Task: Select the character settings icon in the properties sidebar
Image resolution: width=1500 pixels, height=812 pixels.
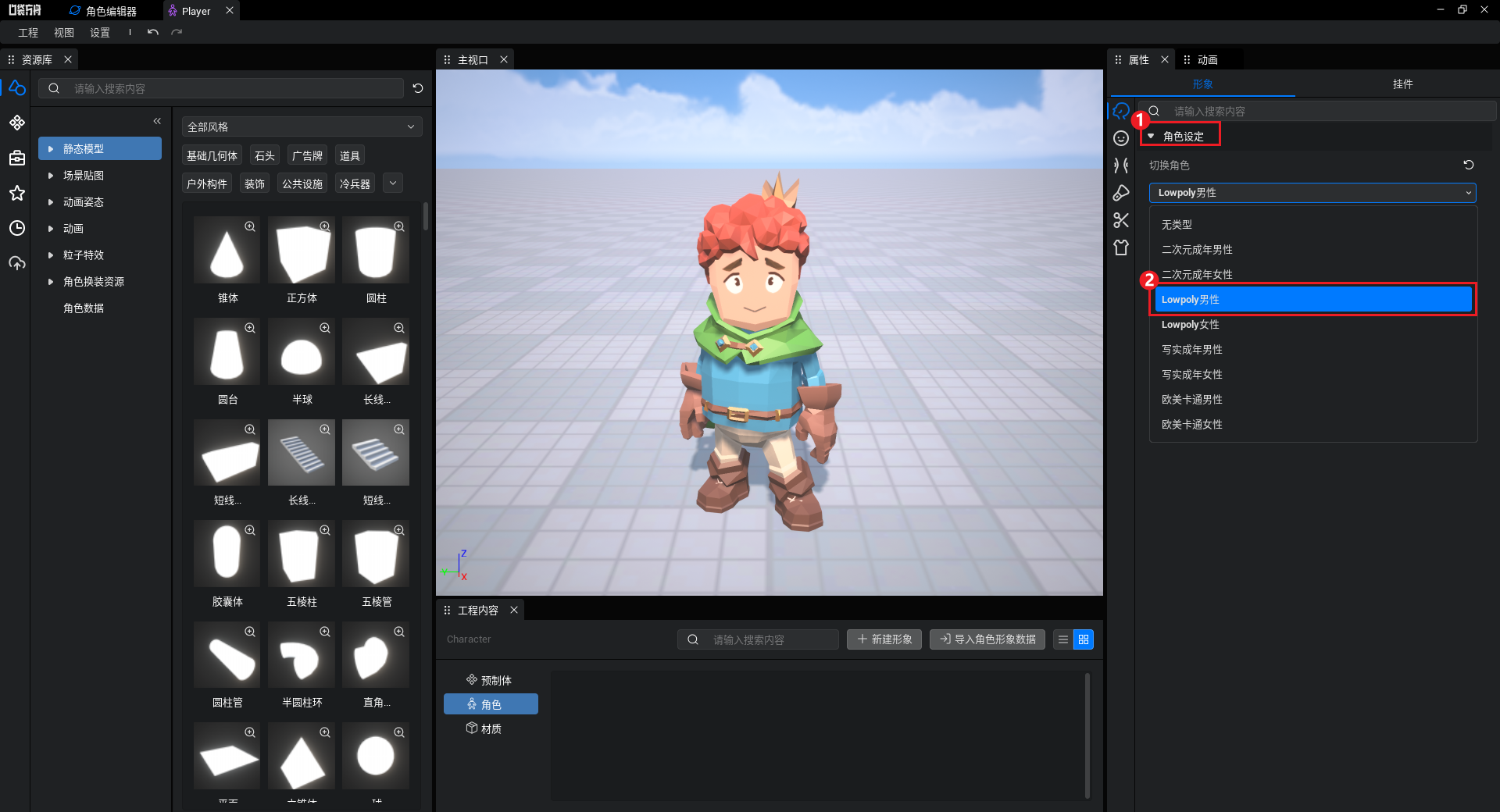Action: (x=1121, y=111)
